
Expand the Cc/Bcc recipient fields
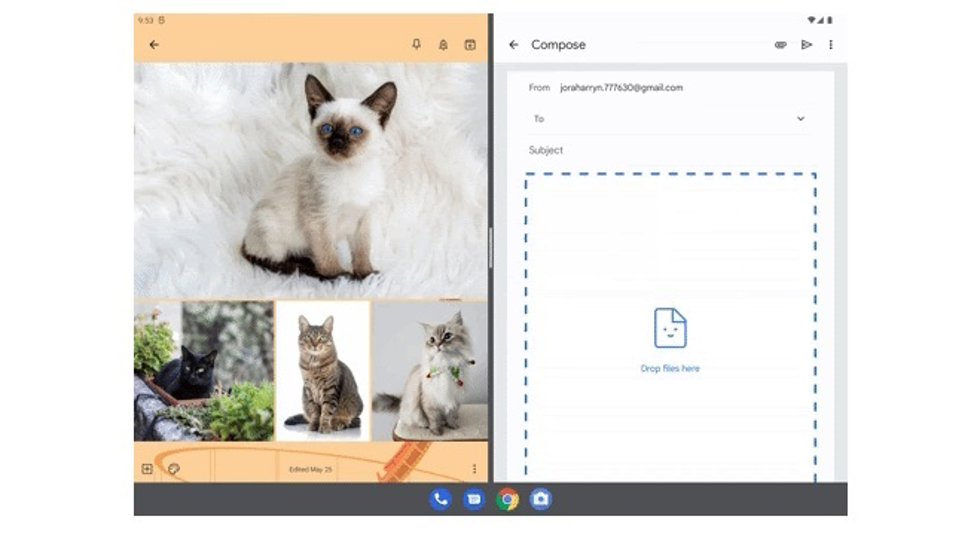click(801, 119)
